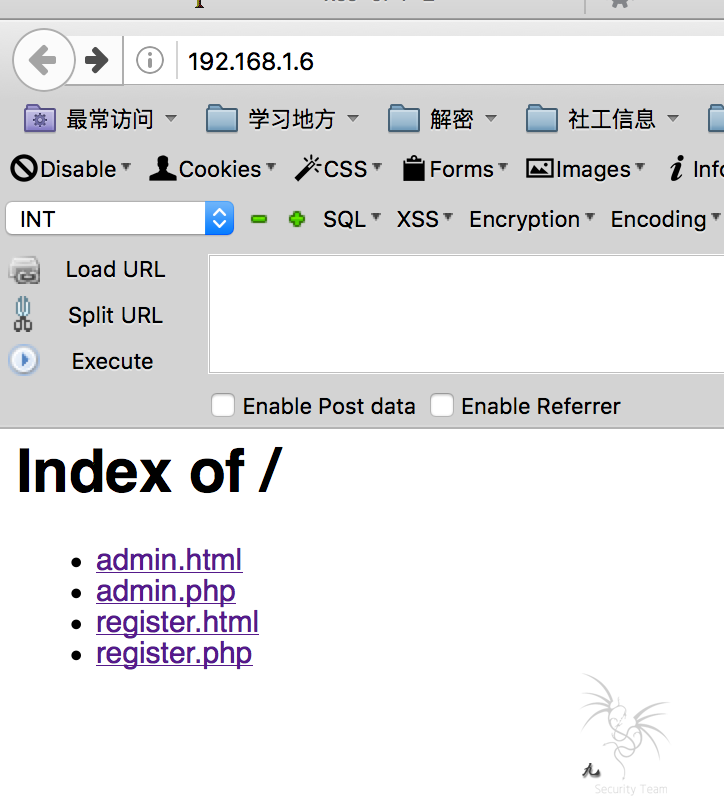The image size is (724, 812).
Task: Open the Forms menu
Action: pos(455,169)
